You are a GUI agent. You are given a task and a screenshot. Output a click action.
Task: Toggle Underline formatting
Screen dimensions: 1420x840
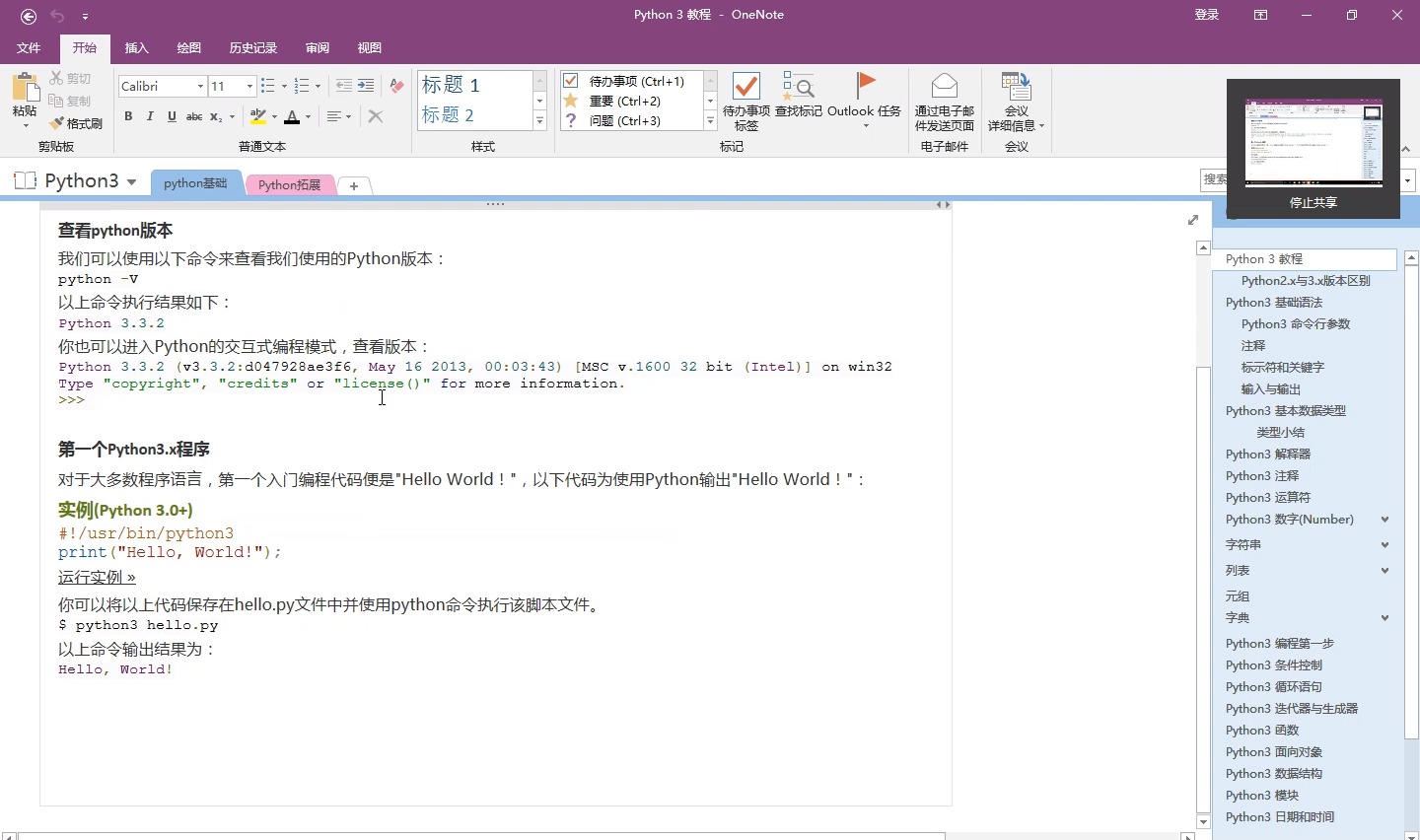[x=172, y=116]
